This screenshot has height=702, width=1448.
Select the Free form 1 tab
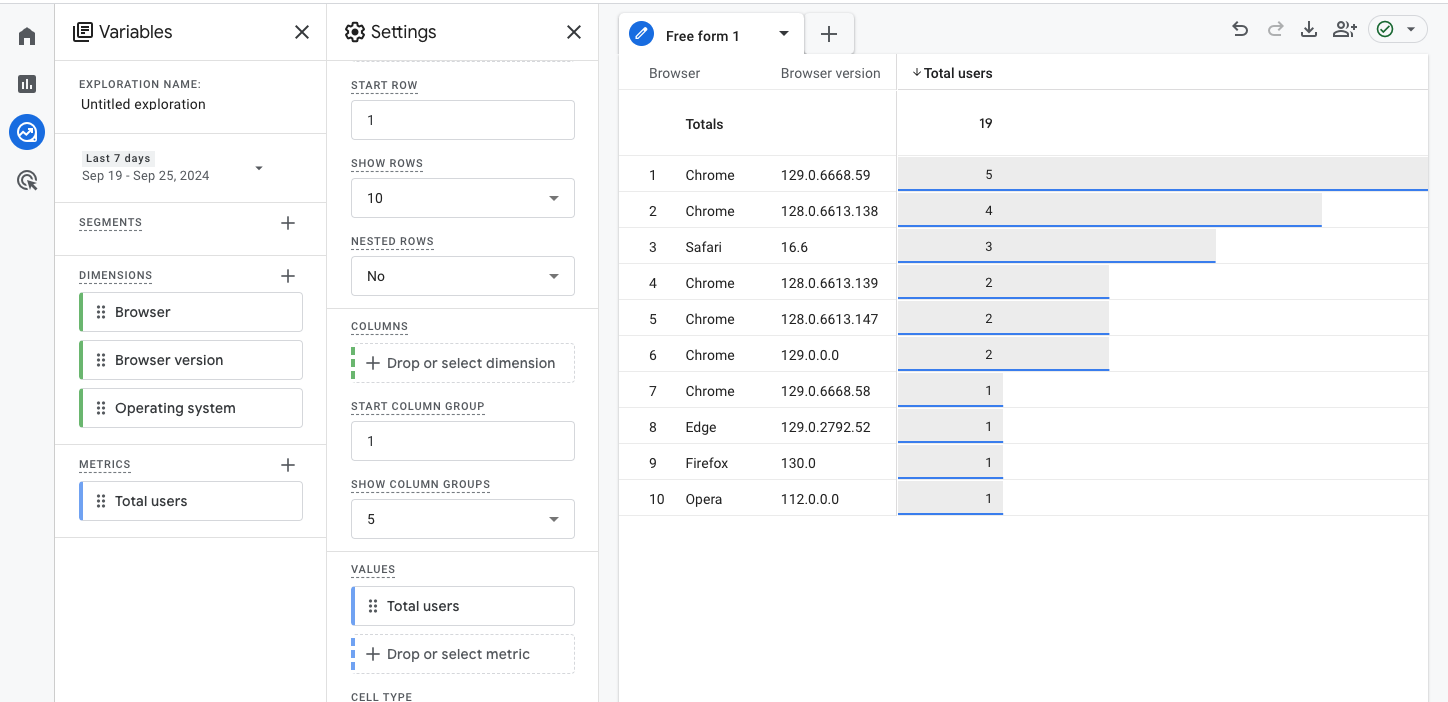(x=703, y=36)
